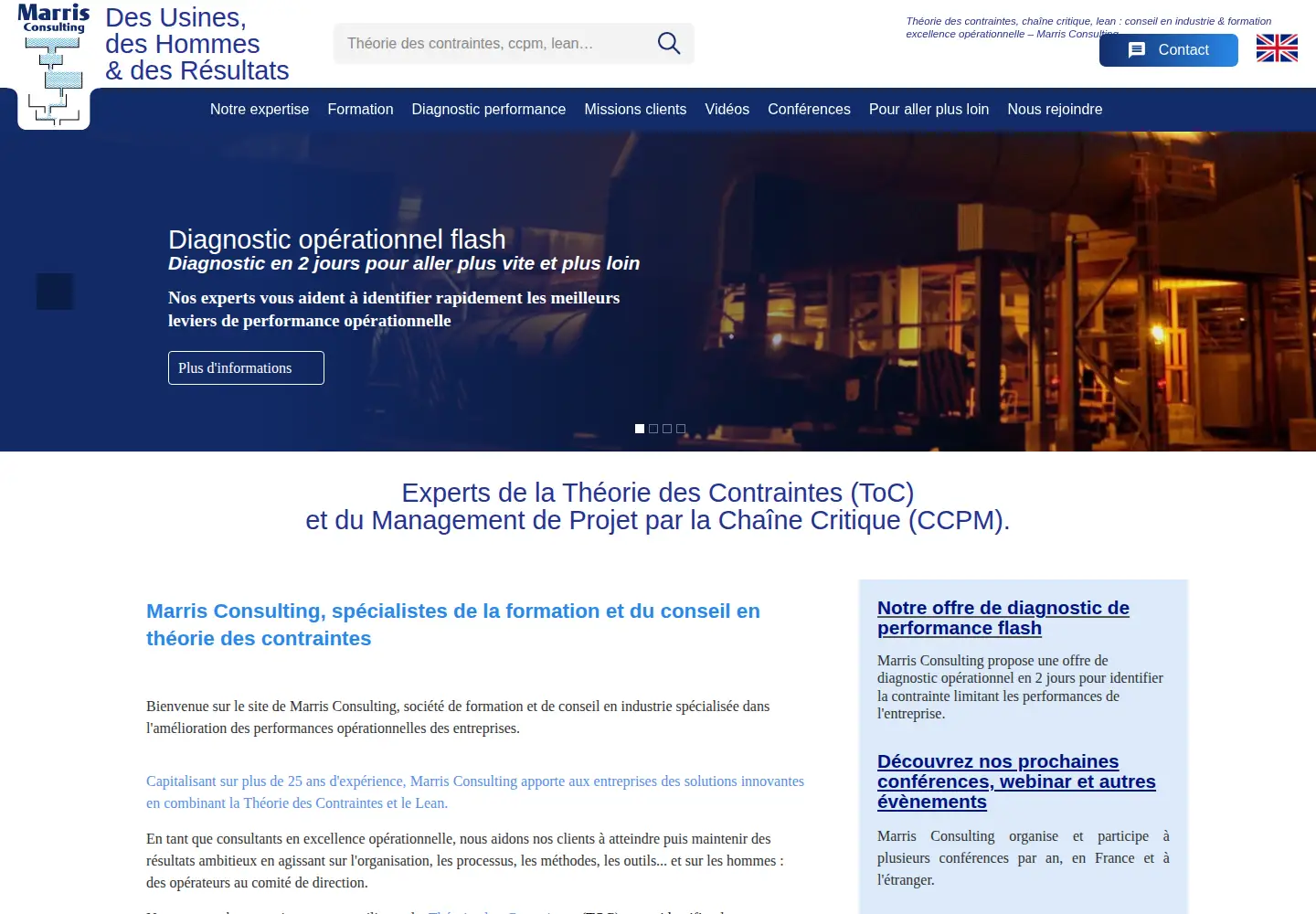Viewport: 1316px width, 914px height.
Task: Switch language with the UK flag icon
Action: pyautogui.click(x=1277, y=48)
